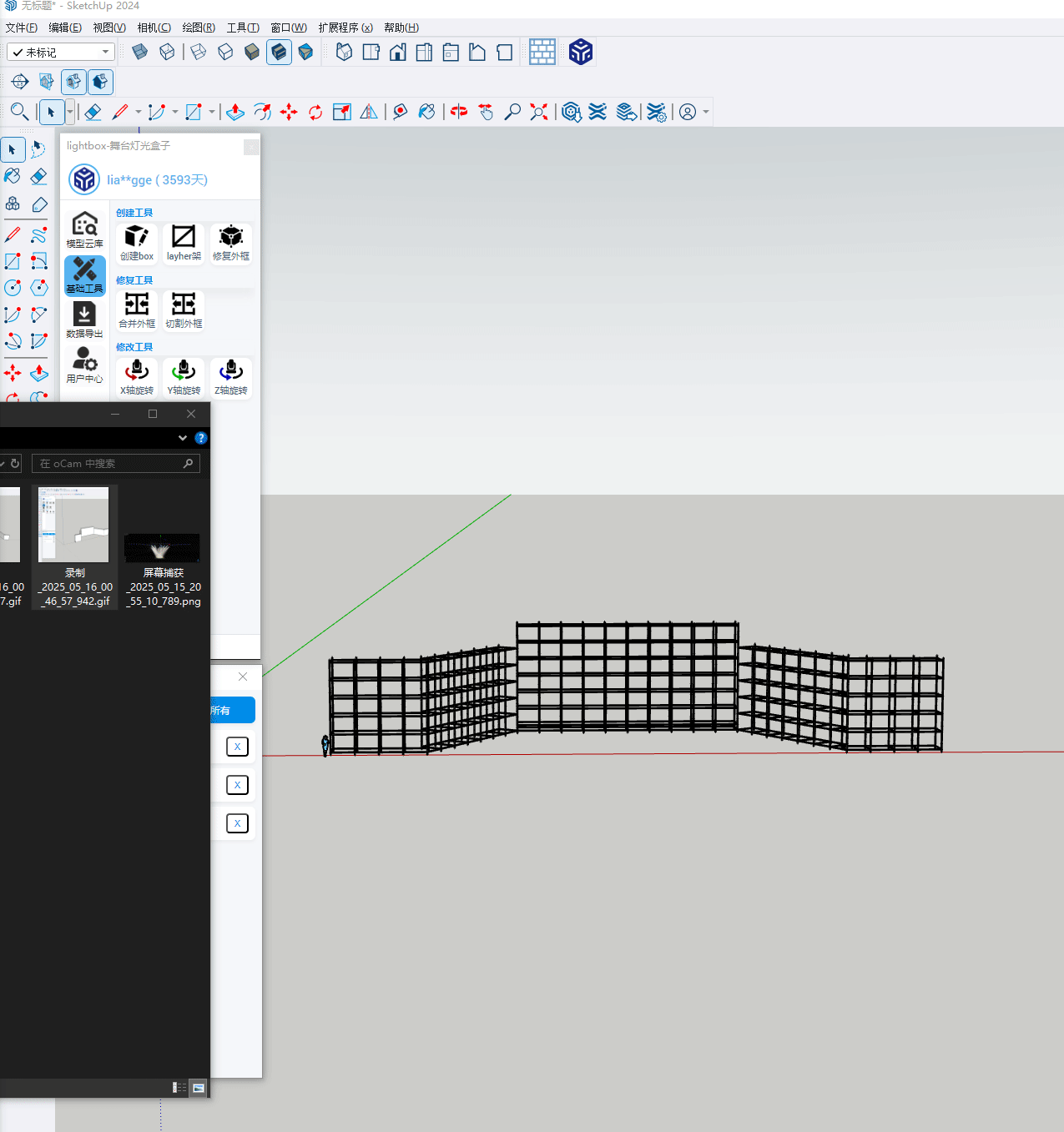Open 模型云库 model library in lightbox panel
Viewport: 1064px width, 1132px height.
(x=84, y=229)
